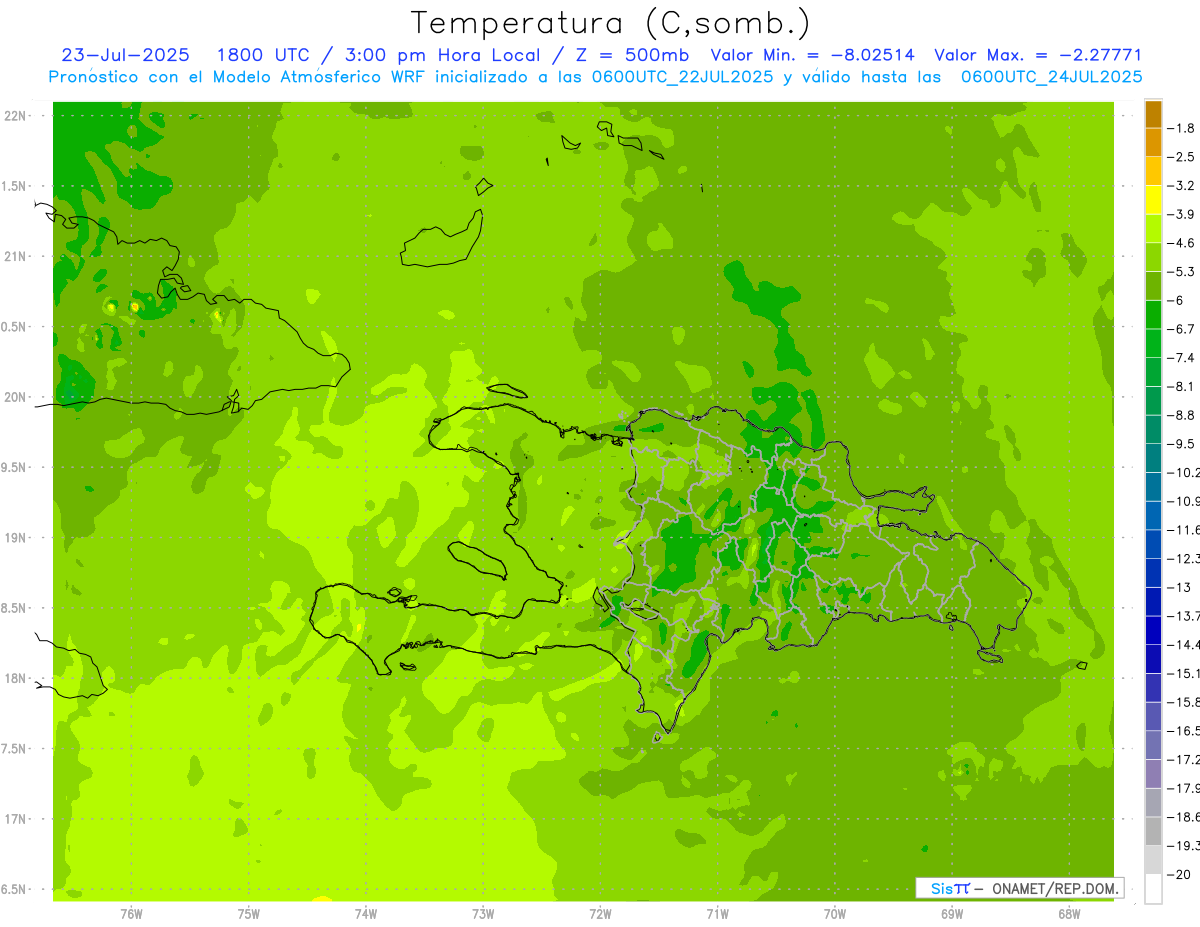The height and width of the screenshot is (927, 1200).
Task: Click the "75W" longitude label
Action: (x=248, y=914)
